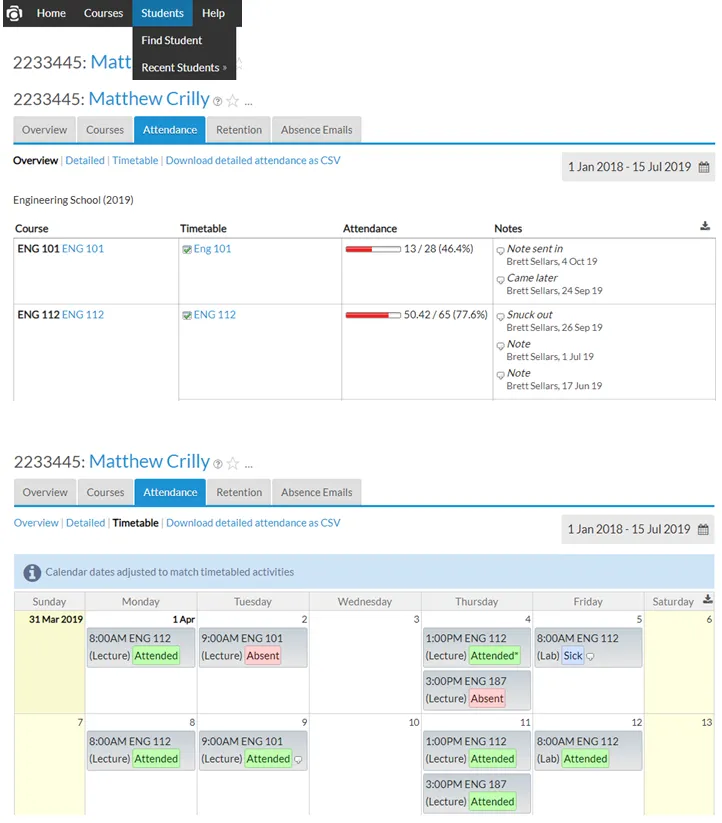This screenshot has width=722, height=823.
Task: Open the comment icon for the 17 Jun 19 note
Action: pyautogui.click(x=501, y=375)
